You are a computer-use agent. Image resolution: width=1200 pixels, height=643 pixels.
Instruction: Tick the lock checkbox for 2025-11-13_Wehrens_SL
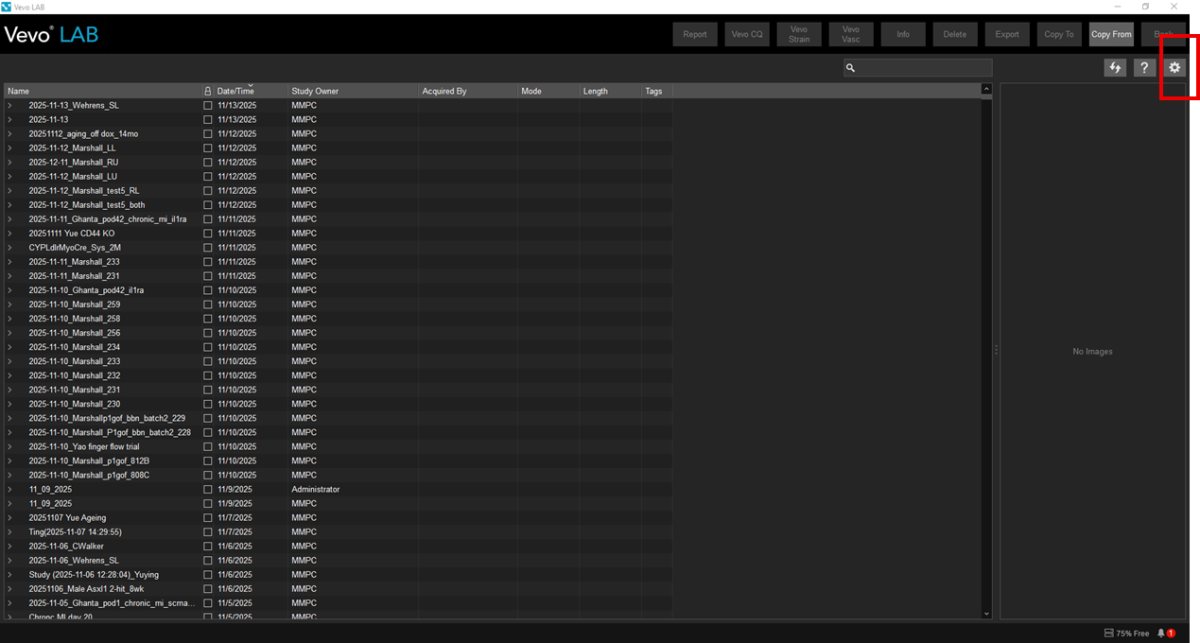pos(208,105)
